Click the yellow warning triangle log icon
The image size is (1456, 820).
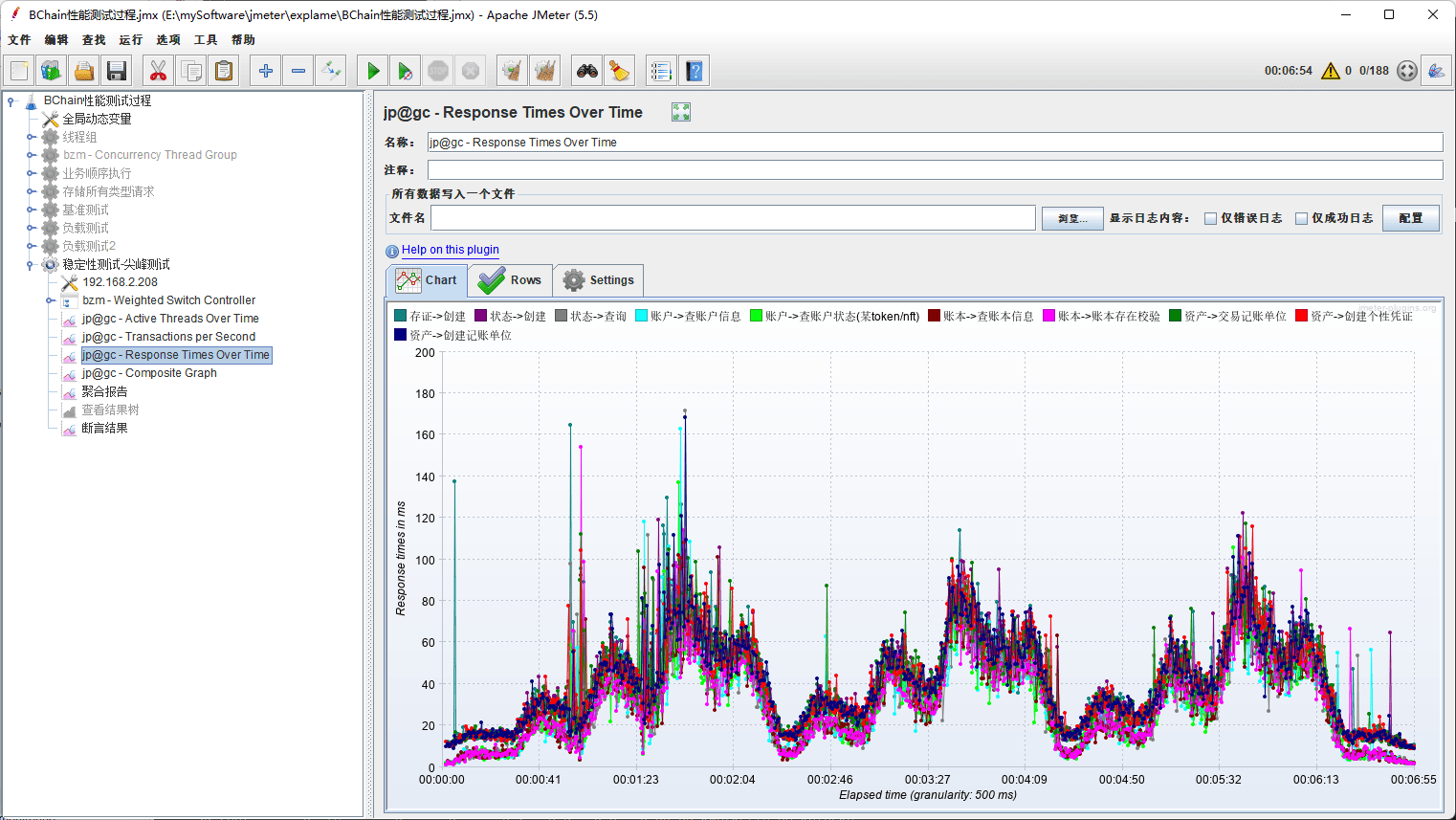click(1330, 71)
